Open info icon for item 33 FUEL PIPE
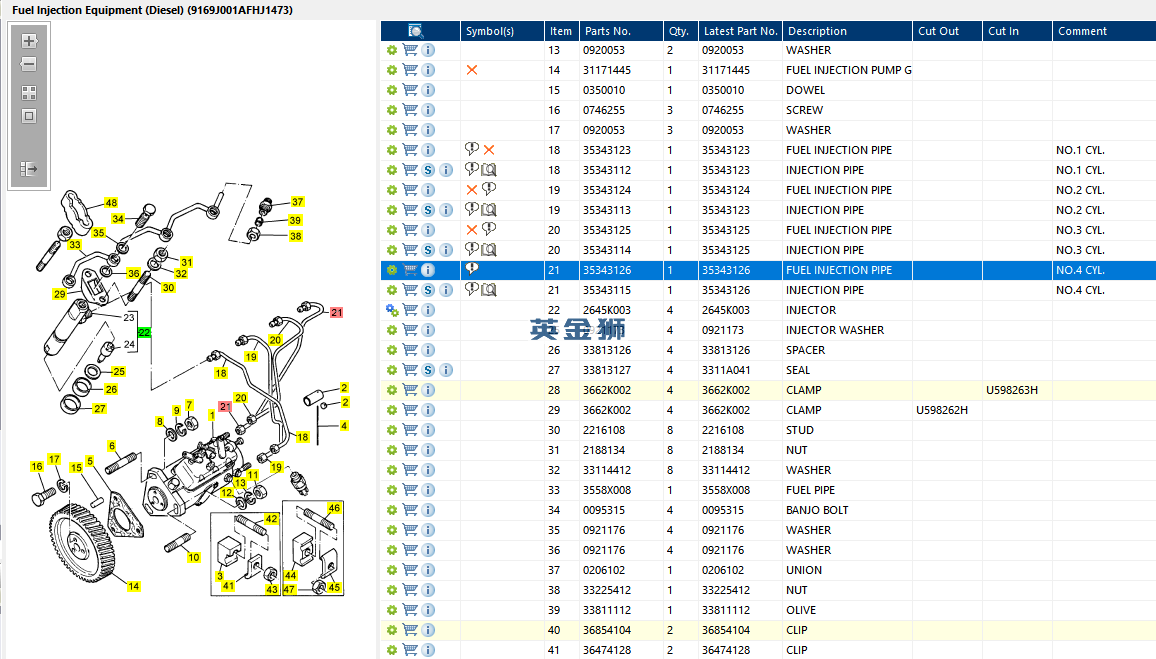Screen dimensions: 1156x659 (428, 490)
